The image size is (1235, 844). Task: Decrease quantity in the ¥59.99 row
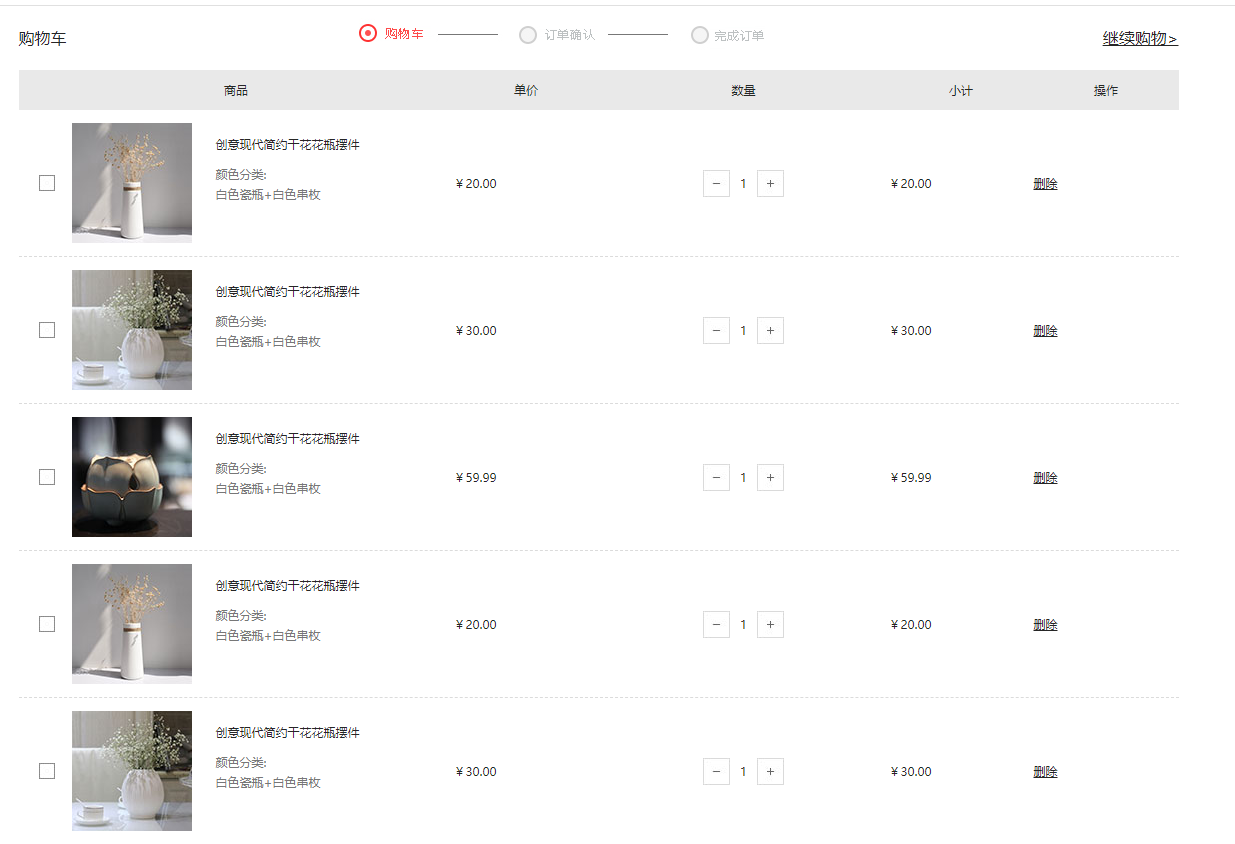716,477
